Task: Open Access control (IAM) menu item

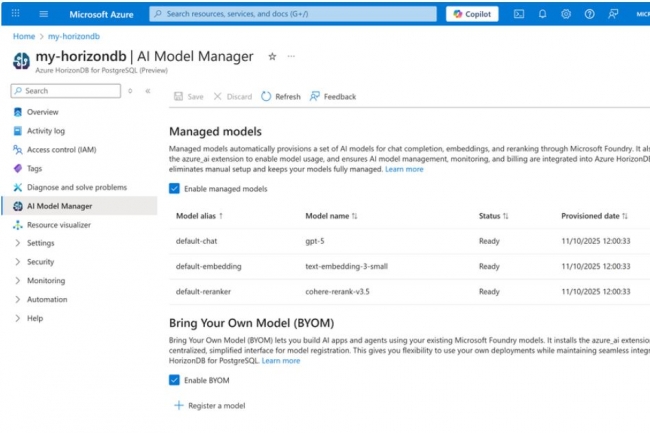Action: 61,149
